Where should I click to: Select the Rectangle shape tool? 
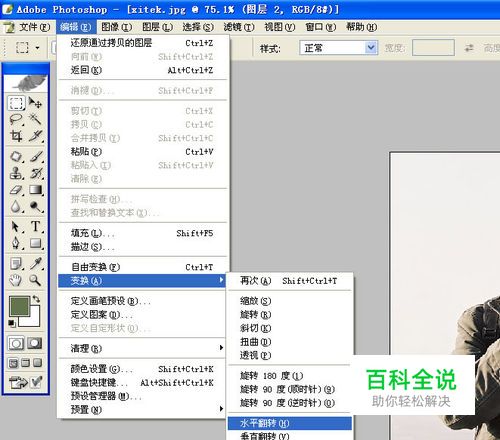[35, 243]
